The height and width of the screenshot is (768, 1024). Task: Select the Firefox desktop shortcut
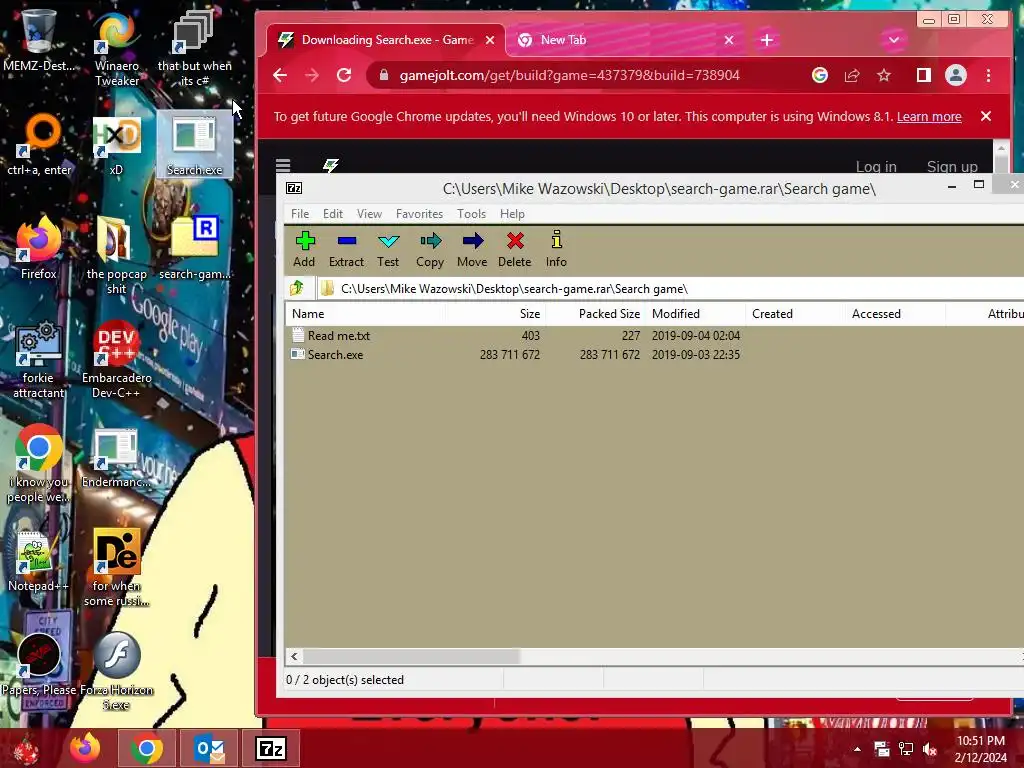coord(39,248)
